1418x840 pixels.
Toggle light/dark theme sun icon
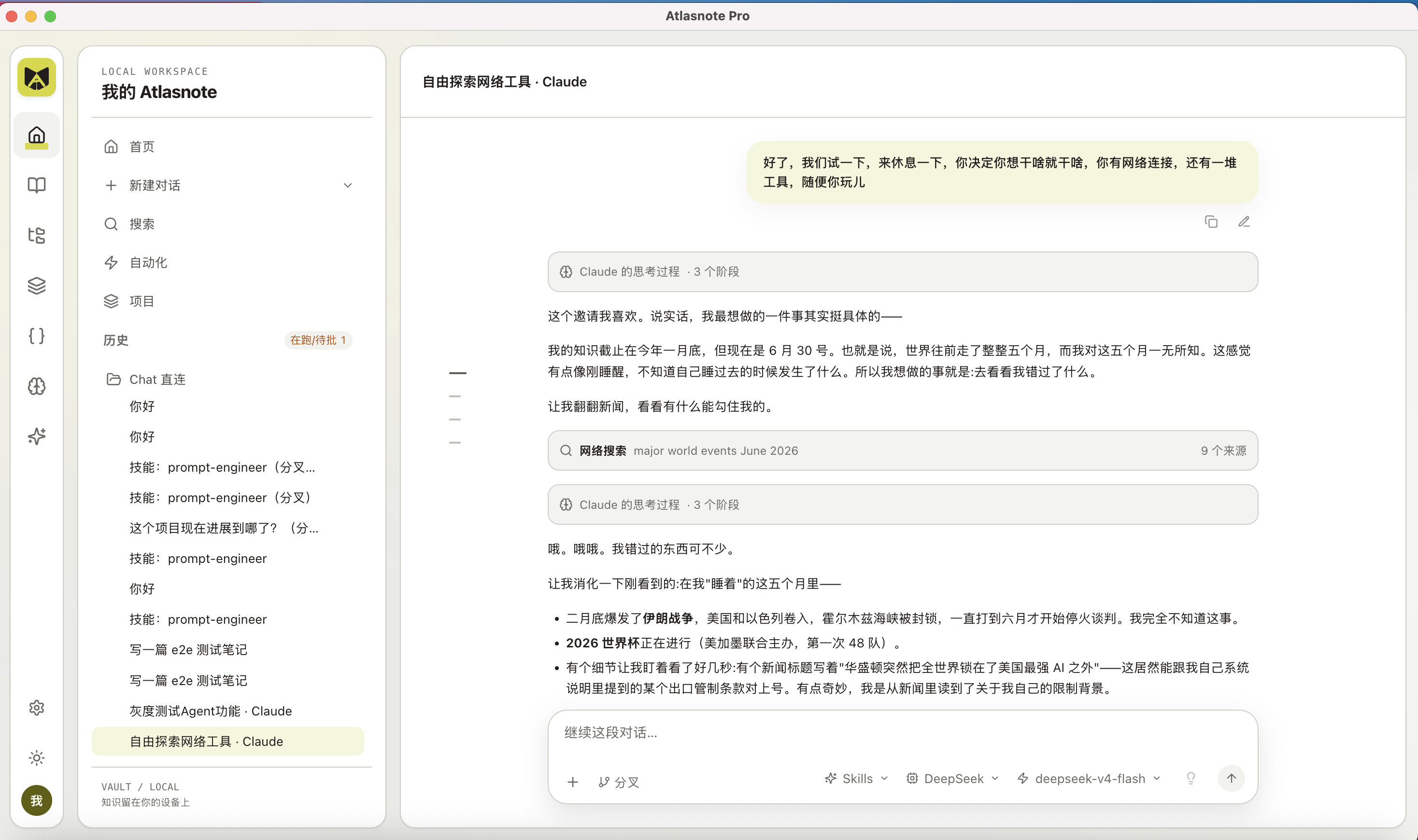click(36, 758)
